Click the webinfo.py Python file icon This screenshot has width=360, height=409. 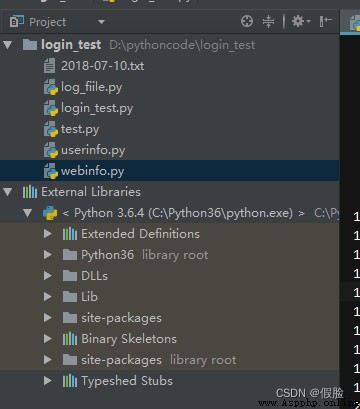point(51,171)
